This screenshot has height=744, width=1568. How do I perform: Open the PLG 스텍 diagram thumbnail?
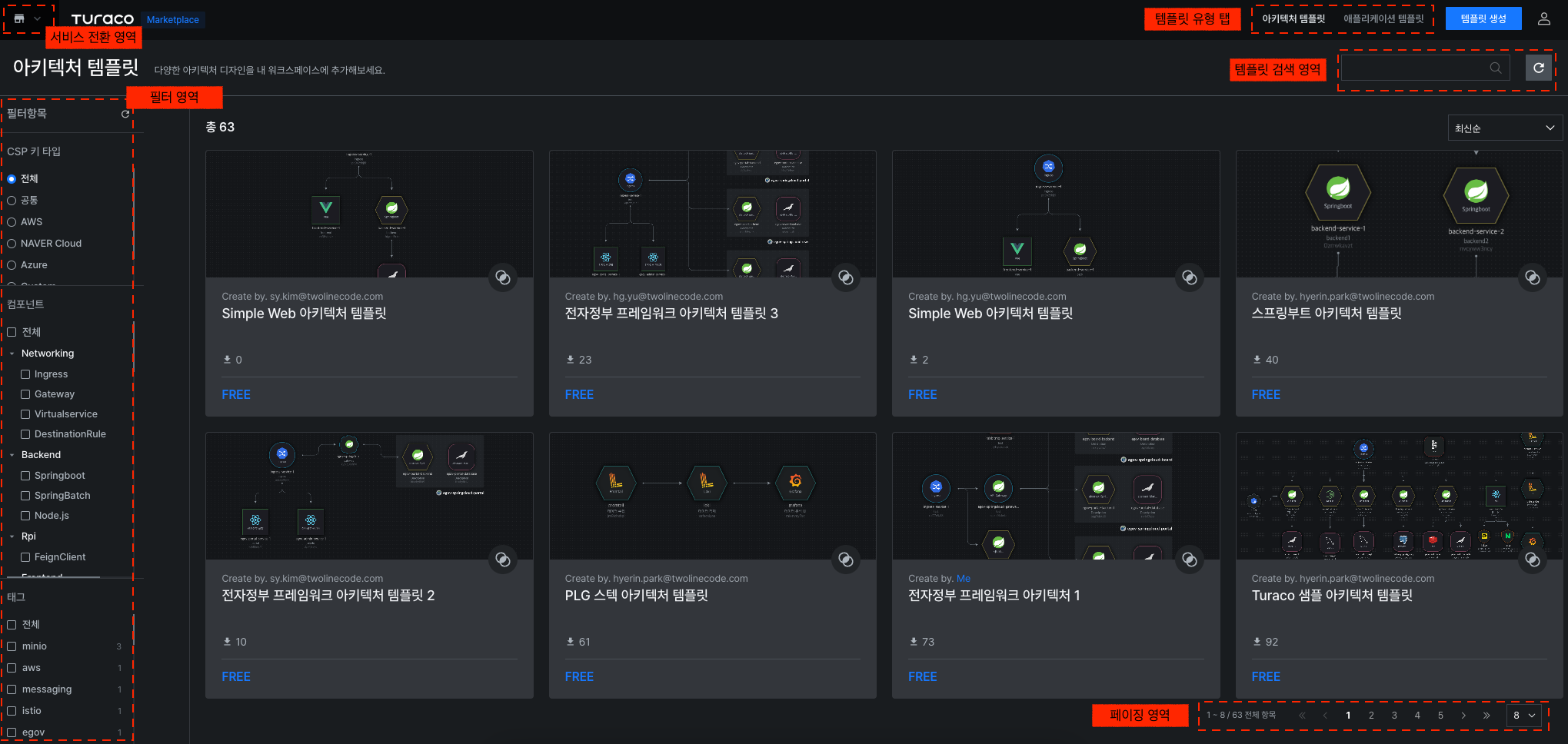click(712, 496)
